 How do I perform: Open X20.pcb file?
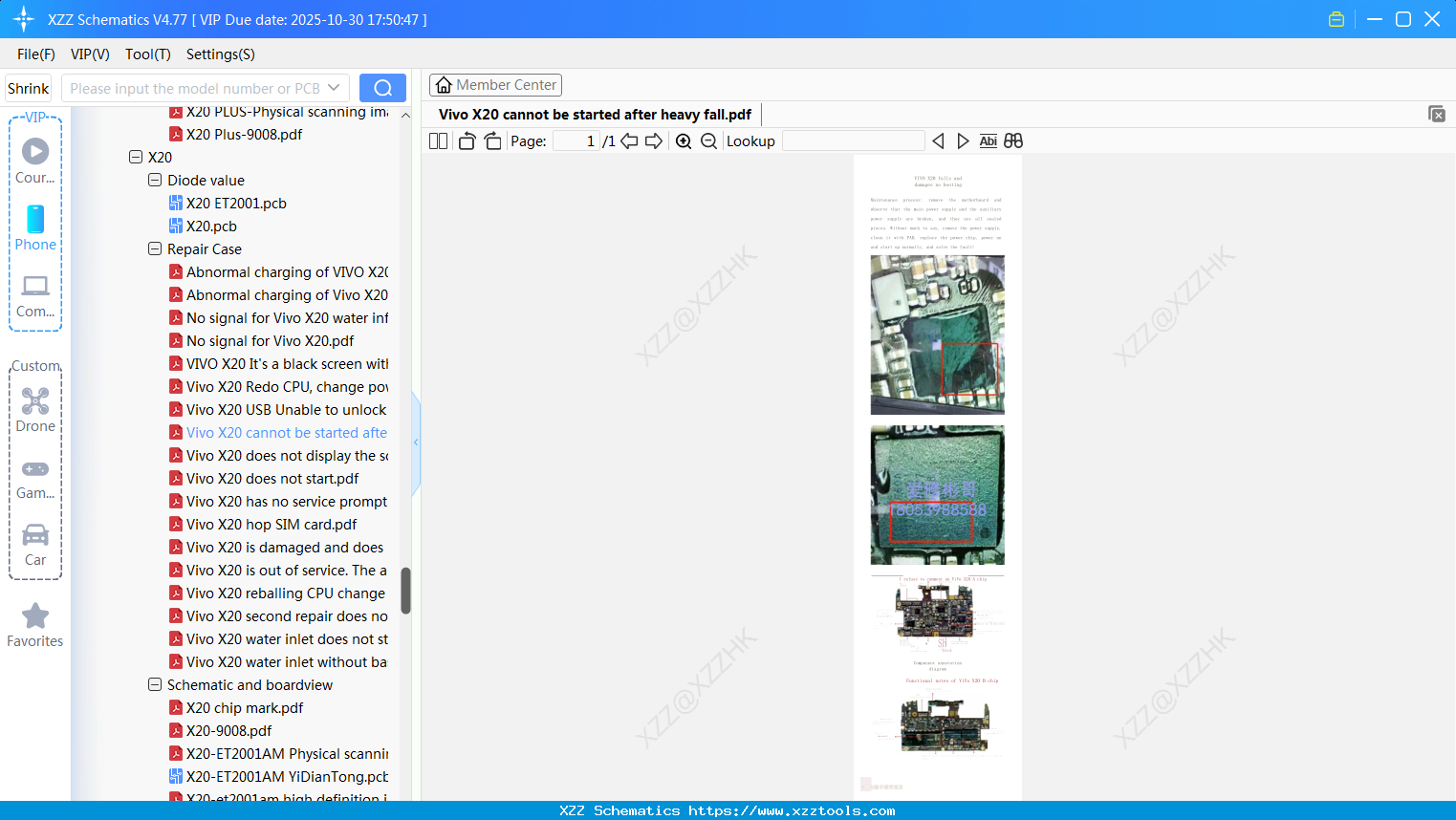click(211, 226)
